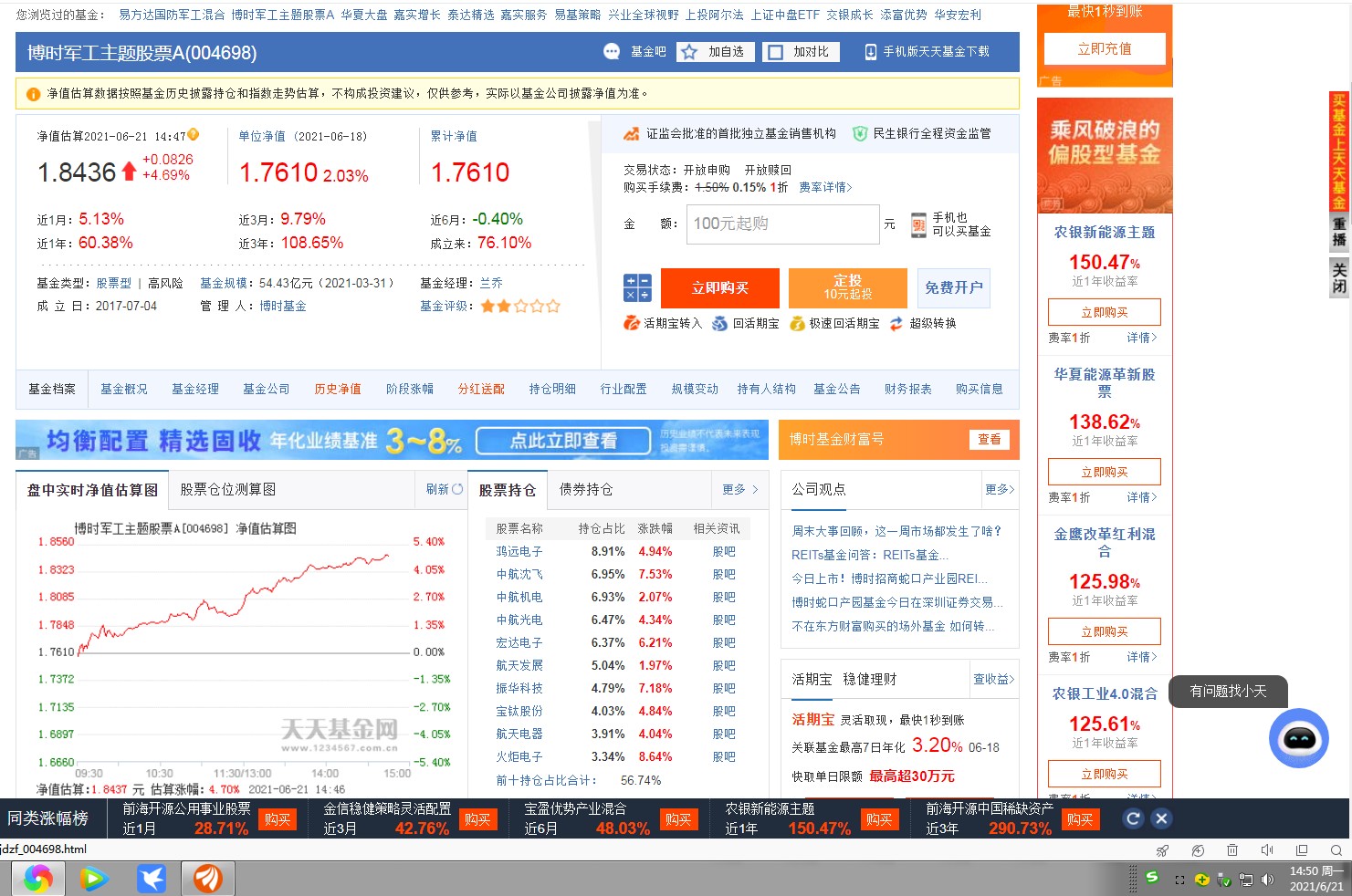This screenshot has height=896, width=1352.
Task: Click the 民生银行 green shield icon
Action: pyautogui.click(x=859, y=134)
